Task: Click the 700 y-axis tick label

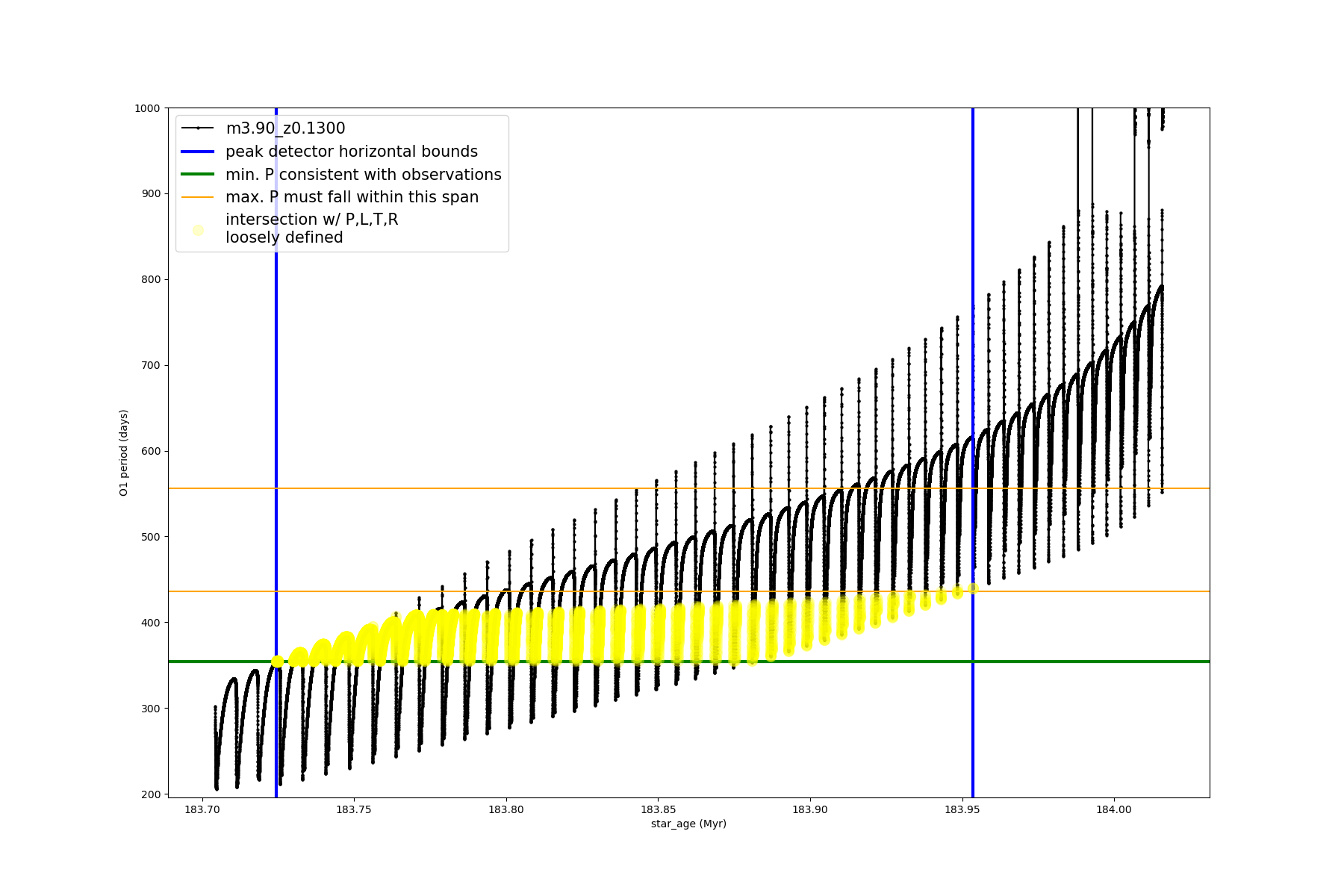Action: tap(150, 365)
